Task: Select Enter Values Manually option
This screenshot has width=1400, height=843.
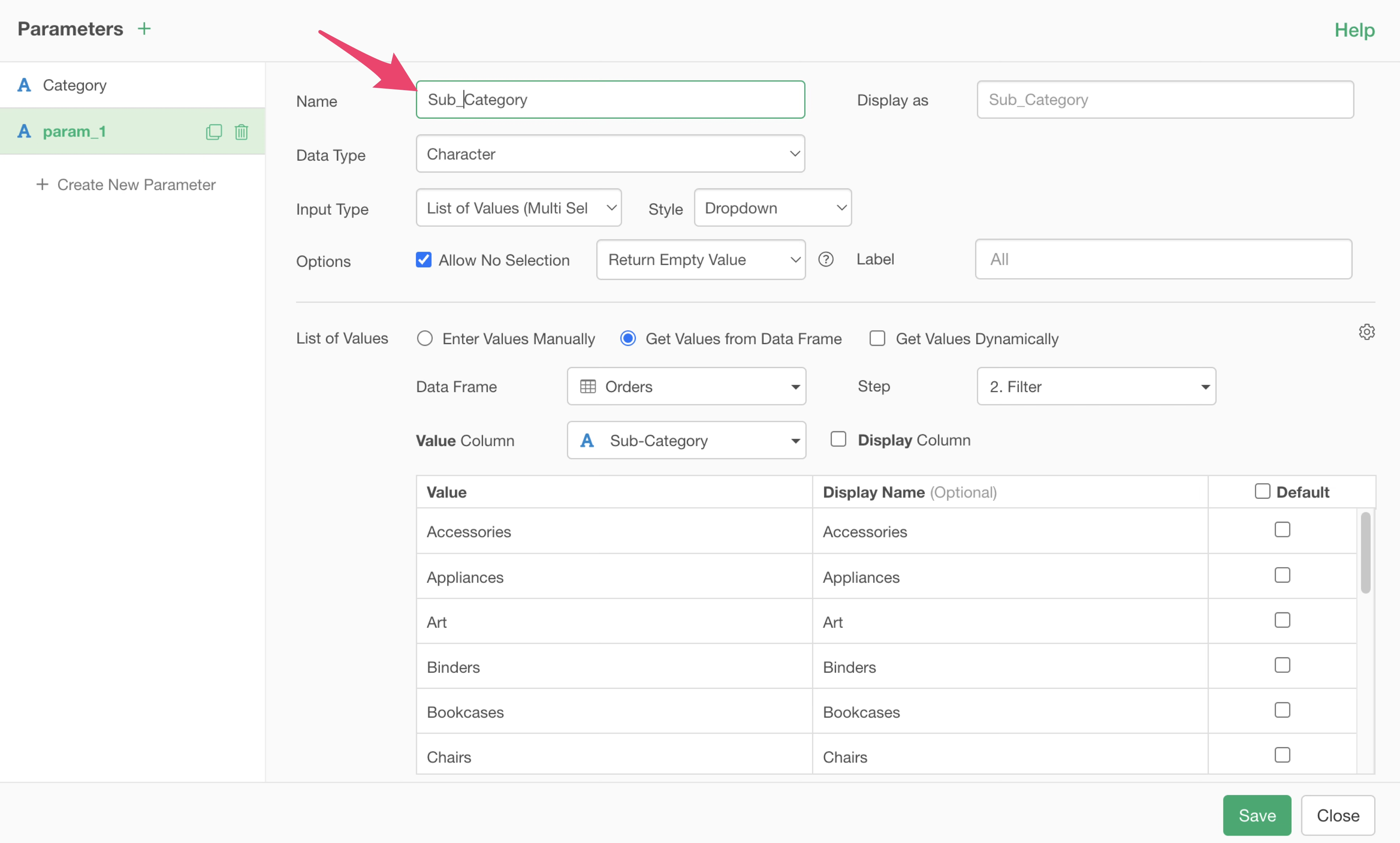Action: click(x=425, y=338)
